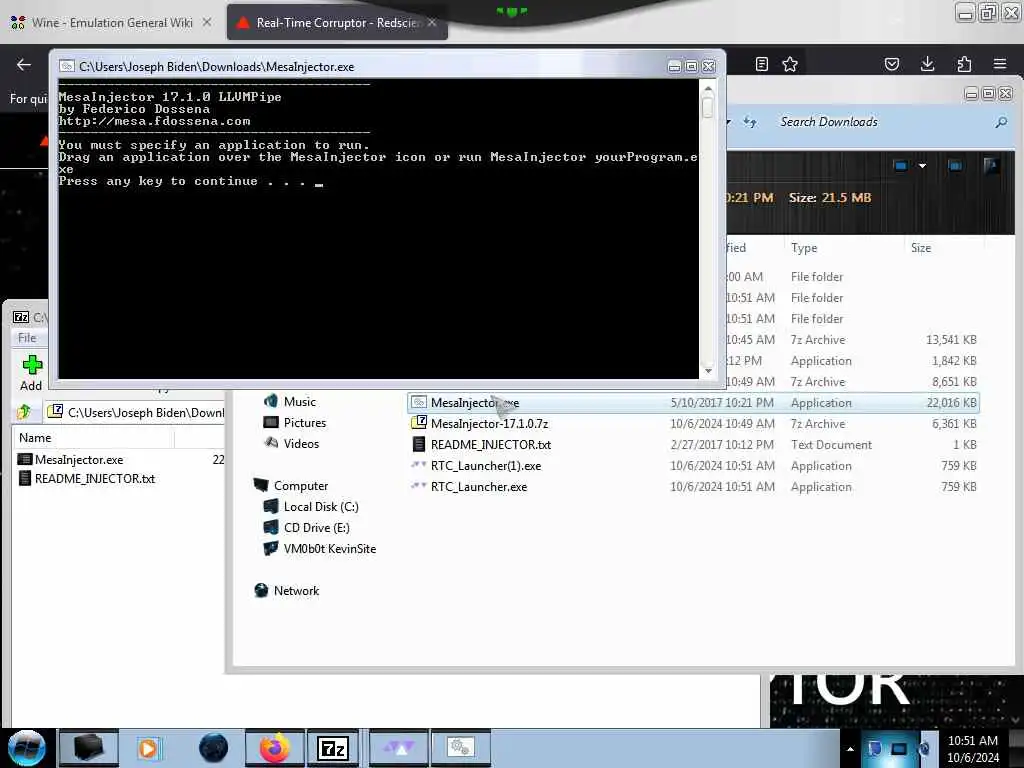
Task: Click the console window title bar icon
Action: (67, 67)
